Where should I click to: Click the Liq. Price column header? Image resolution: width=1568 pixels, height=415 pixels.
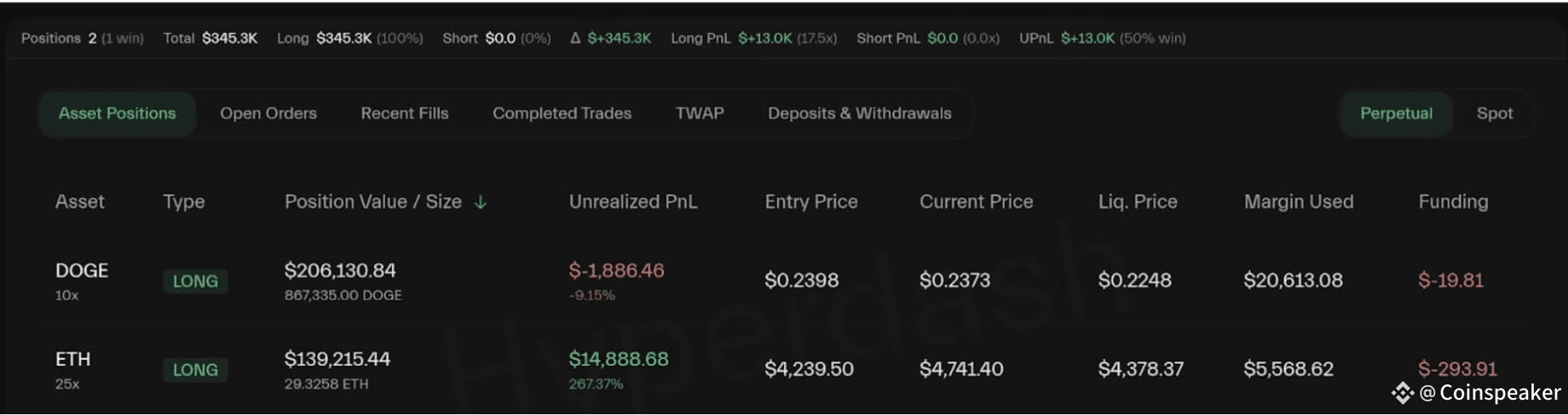pyautogui.click(x=1138, y=202)
